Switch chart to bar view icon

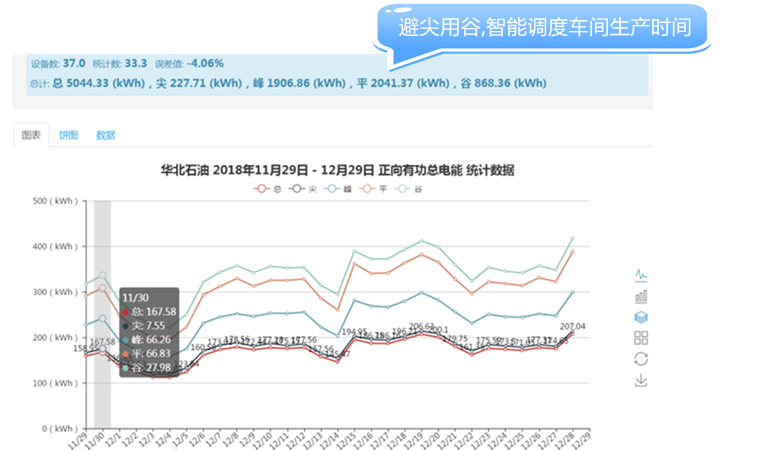pyautogui.click(x=641, y=296)
